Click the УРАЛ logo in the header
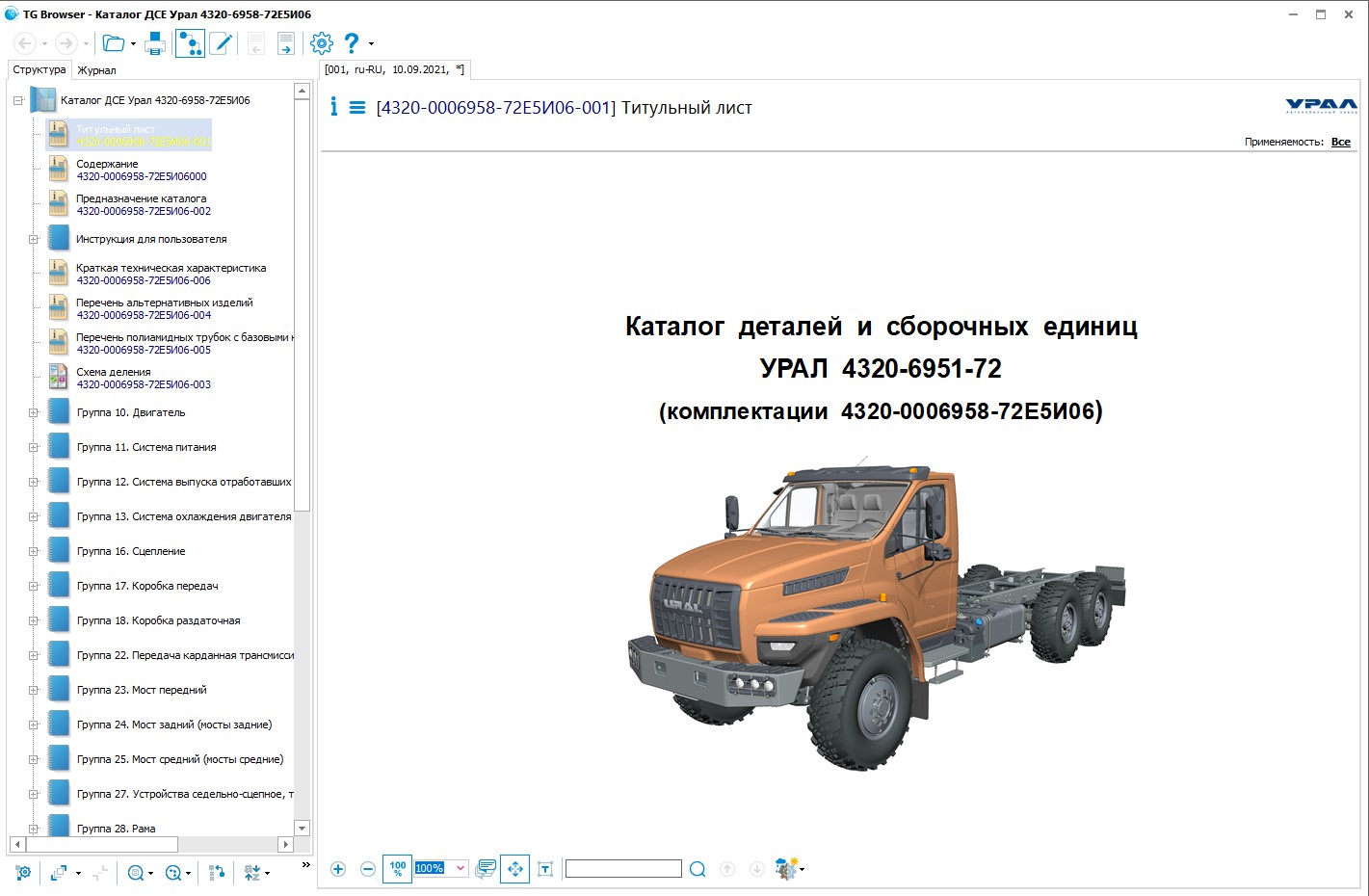The width and height of the screenshot is (1369, 896). tap(1321, 106)
